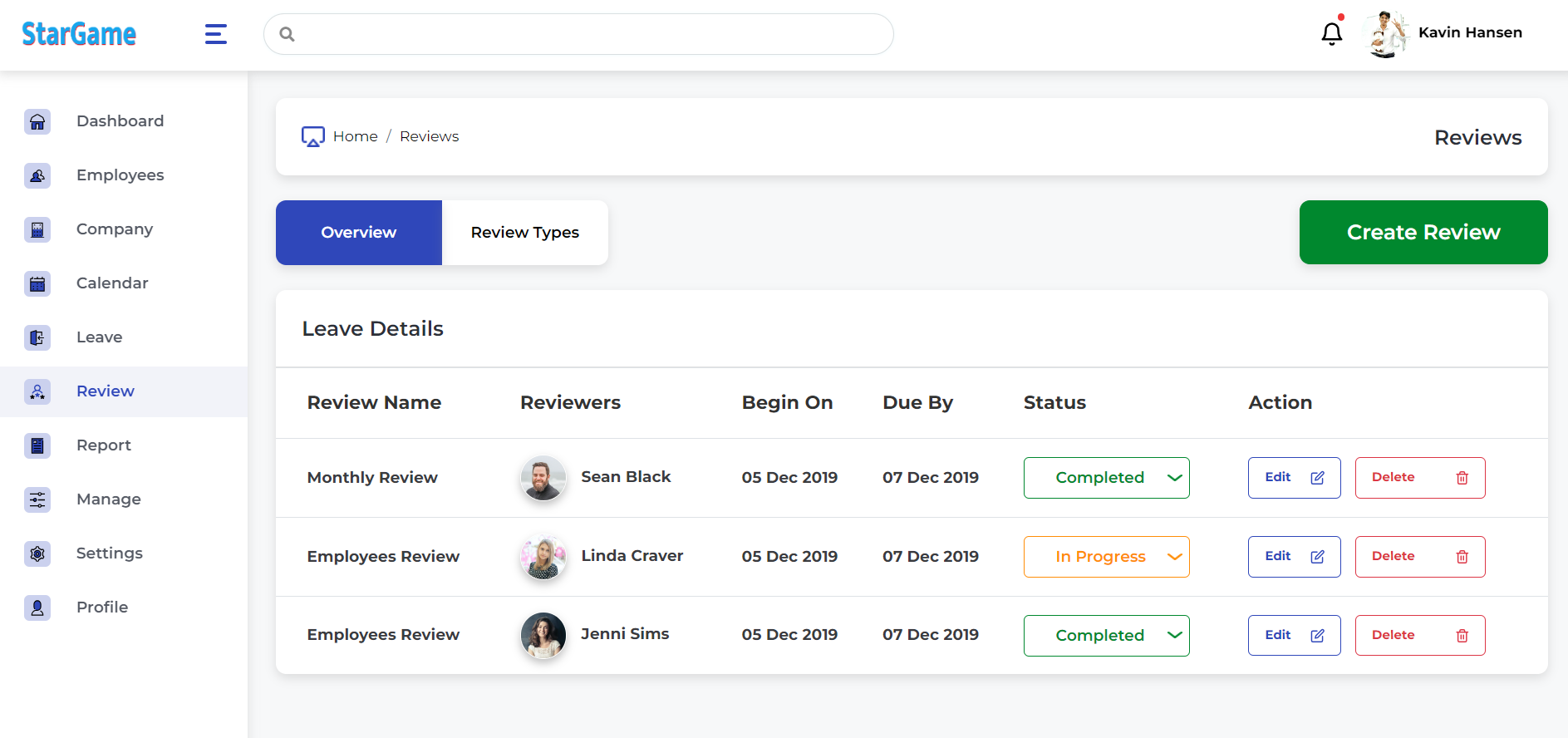Toggle the hamburger sidebar menu icon
Screen dimensions: 1568x738
[x=216, y=34]
